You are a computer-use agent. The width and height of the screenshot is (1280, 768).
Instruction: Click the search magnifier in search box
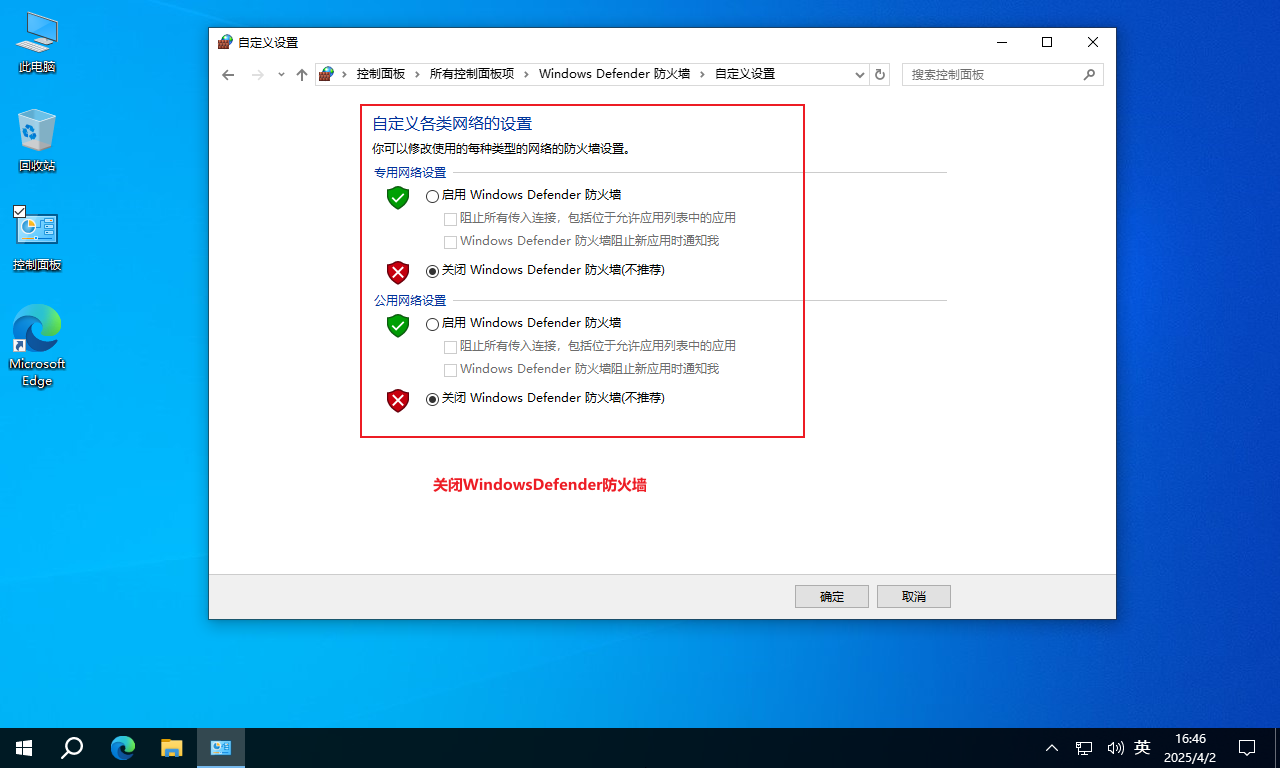[1090, 74]
